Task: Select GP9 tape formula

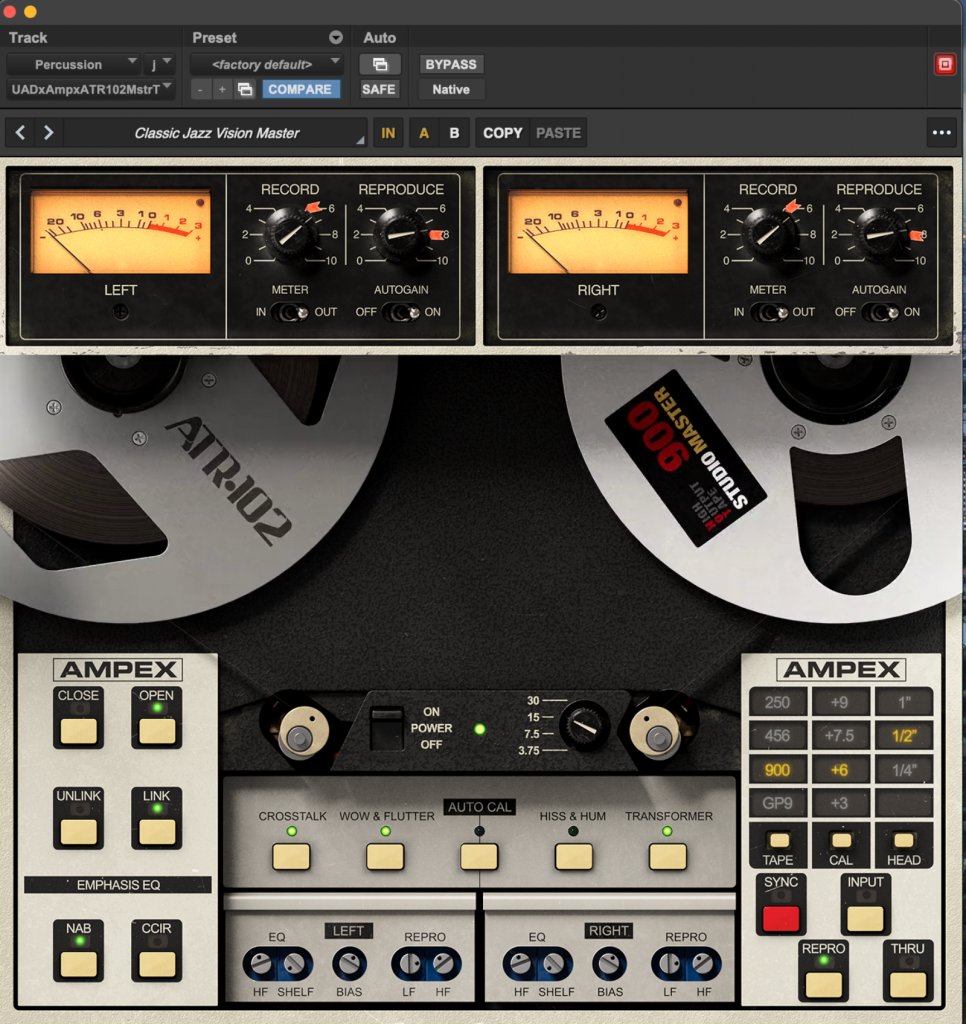Action: 777,803
